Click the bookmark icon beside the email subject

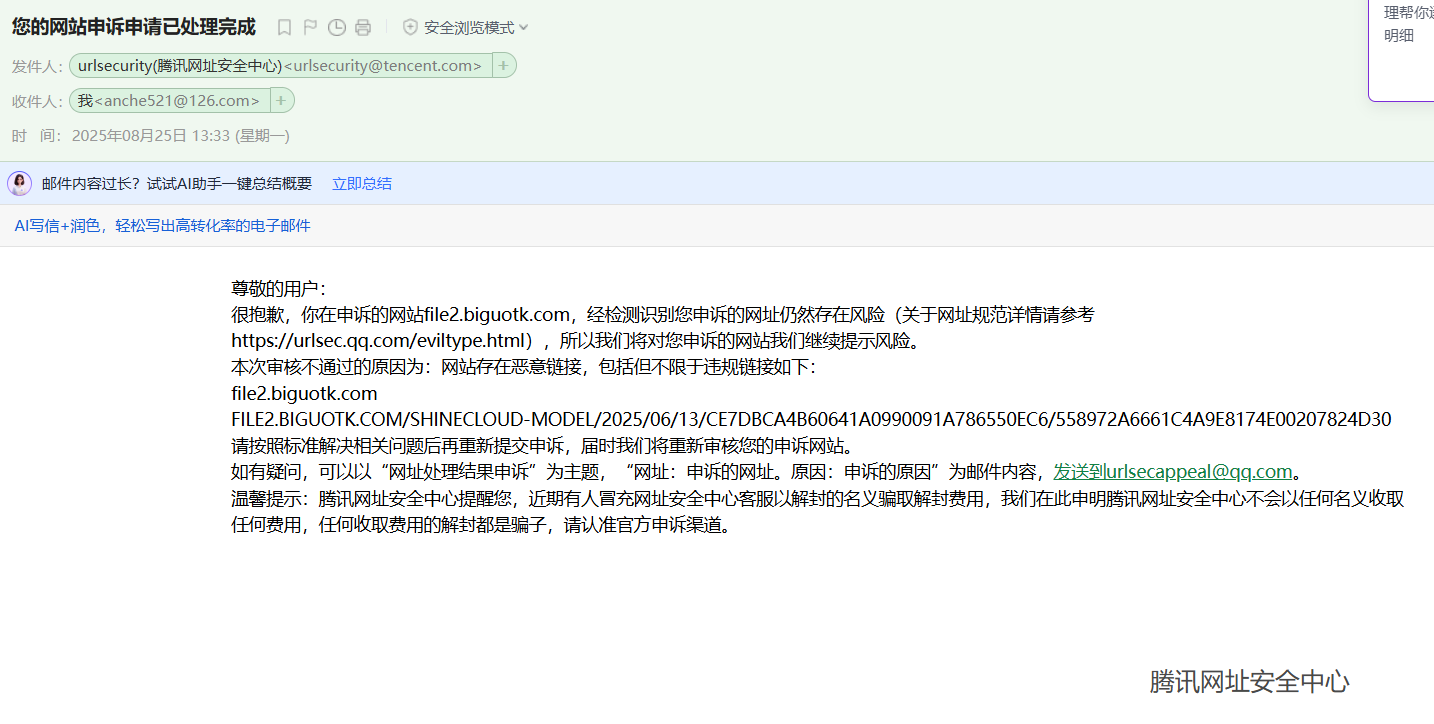pyautogui.click(x=284, y=28)
